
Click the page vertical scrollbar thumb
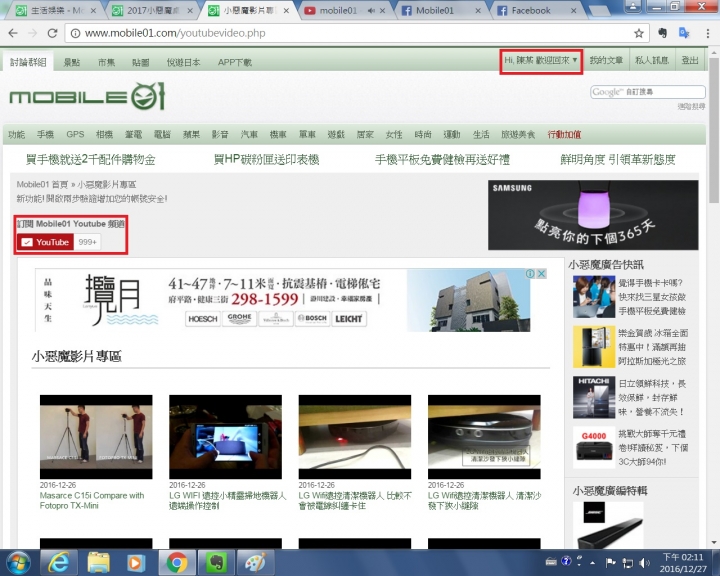(x=714, y=130)
